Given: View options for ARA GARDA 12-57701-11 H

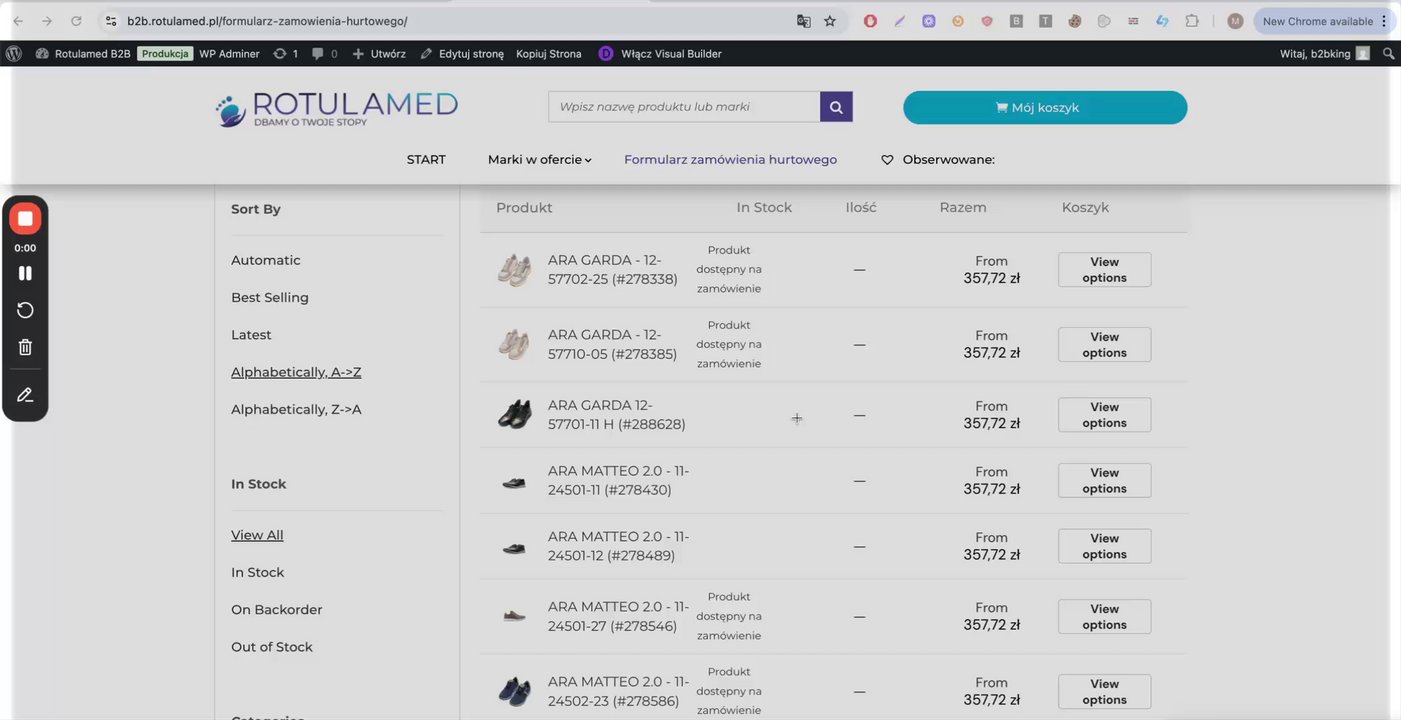Looking at the screenshot, I should 1104,415.
